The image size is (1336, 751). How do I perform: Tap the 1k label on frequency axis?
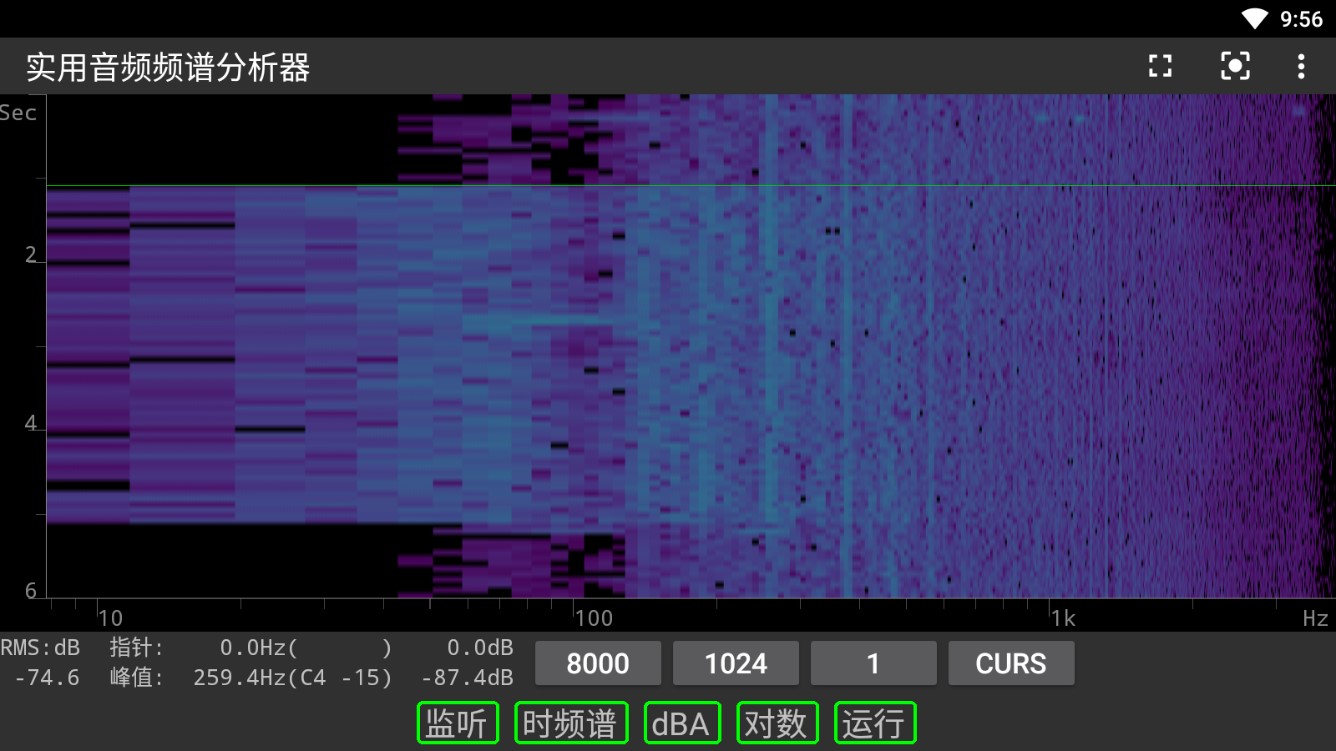[1062, 618]
